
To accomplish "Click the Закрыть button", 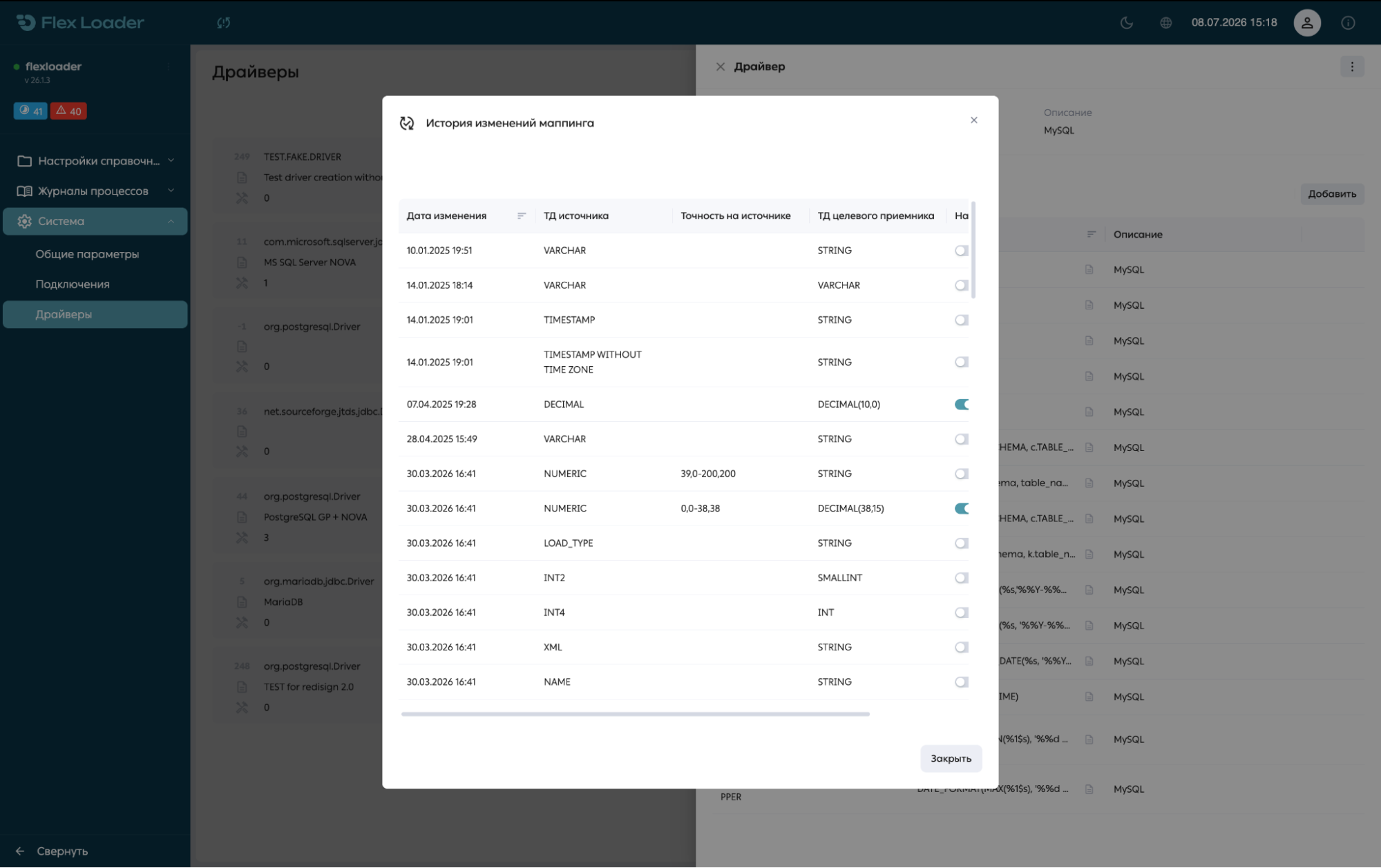I will (951, 759).
